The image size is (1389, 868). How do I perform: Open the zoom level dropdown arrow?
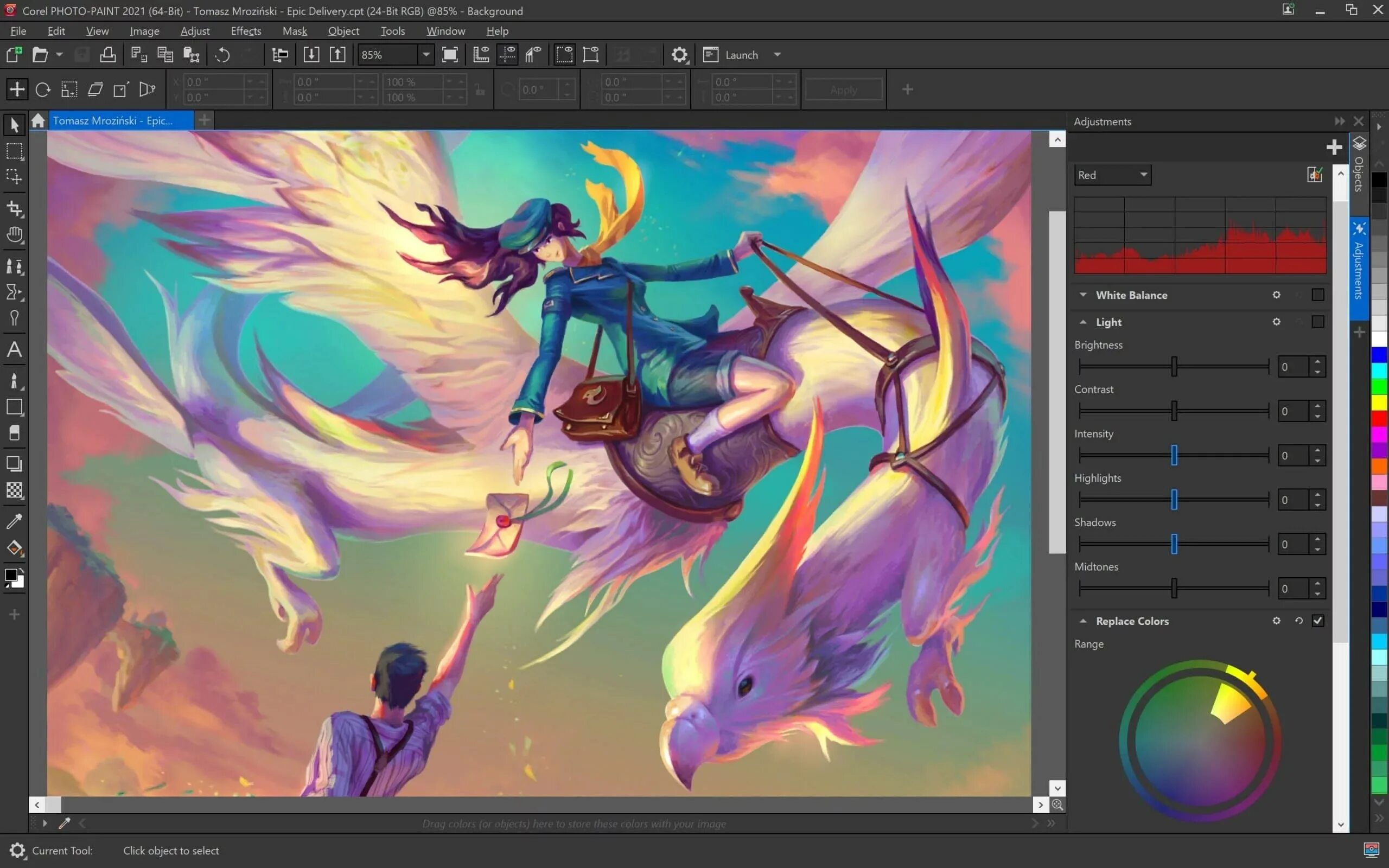point(426,55)
